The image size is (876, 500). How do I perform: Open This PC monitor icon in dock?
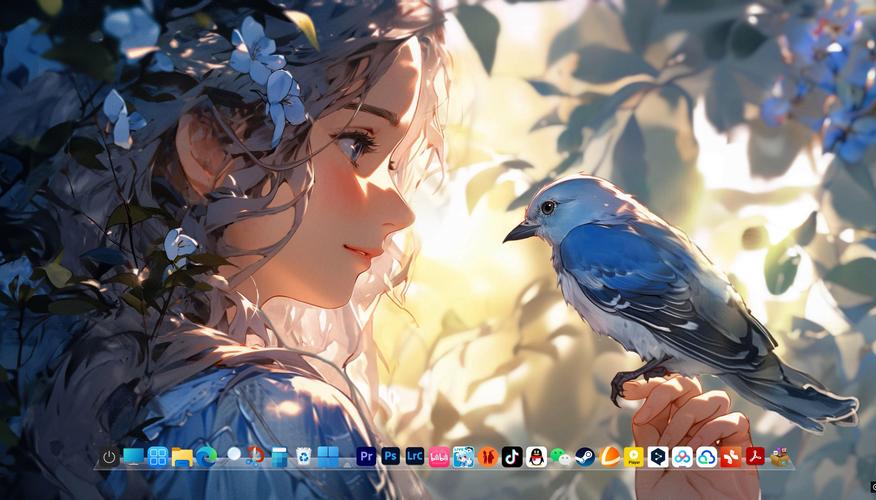pyautogui.click(x=134, y=456)
